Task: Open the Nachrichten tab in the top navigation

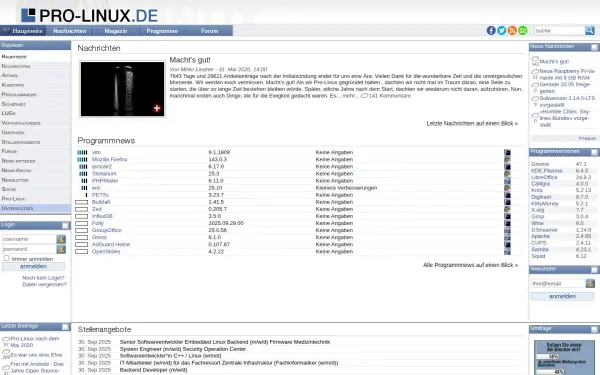Action: tap(70, 31)
